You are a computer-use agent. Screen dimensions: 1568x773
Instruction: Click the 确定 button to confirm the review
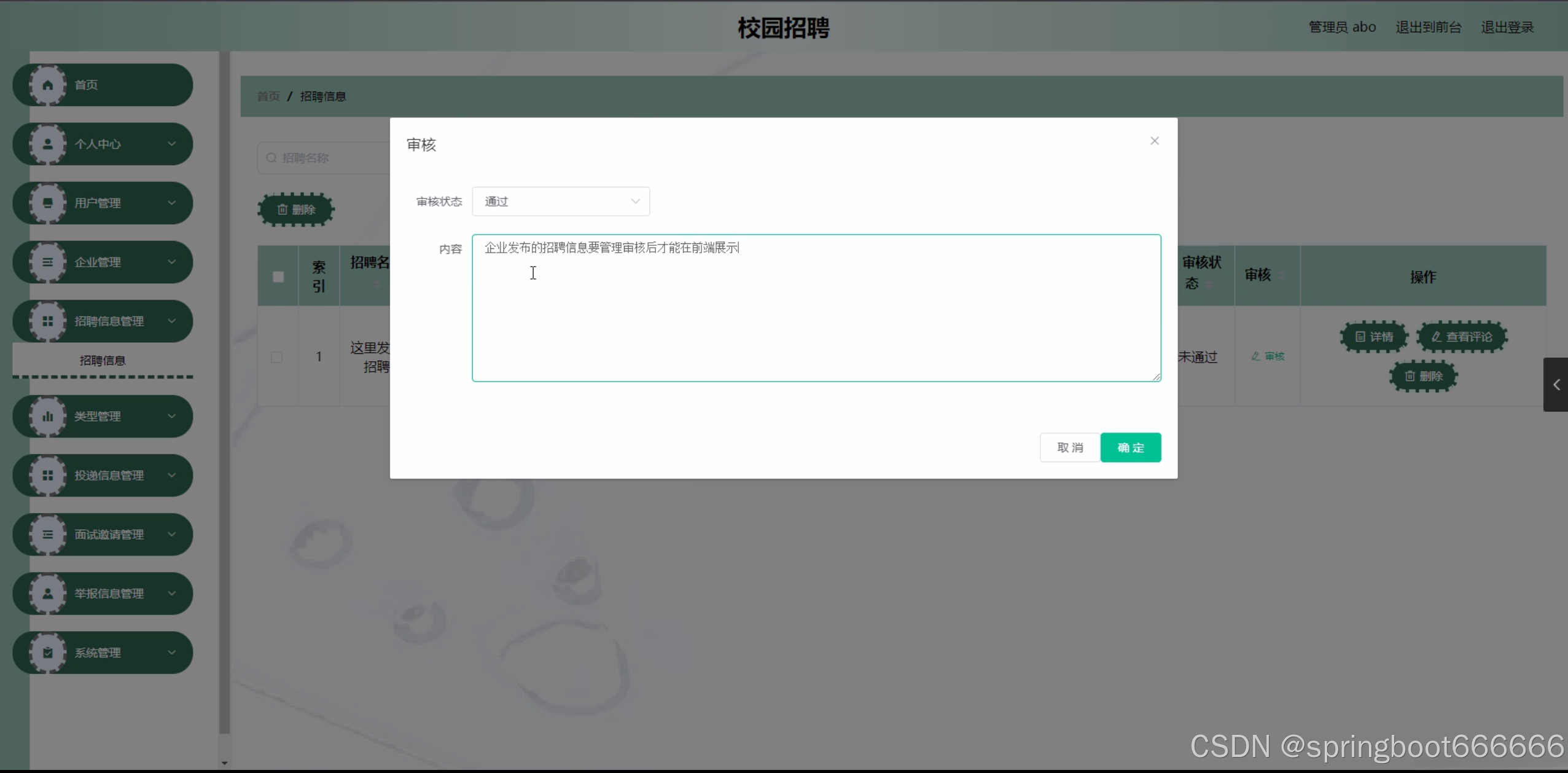(x=1130, y=447)
